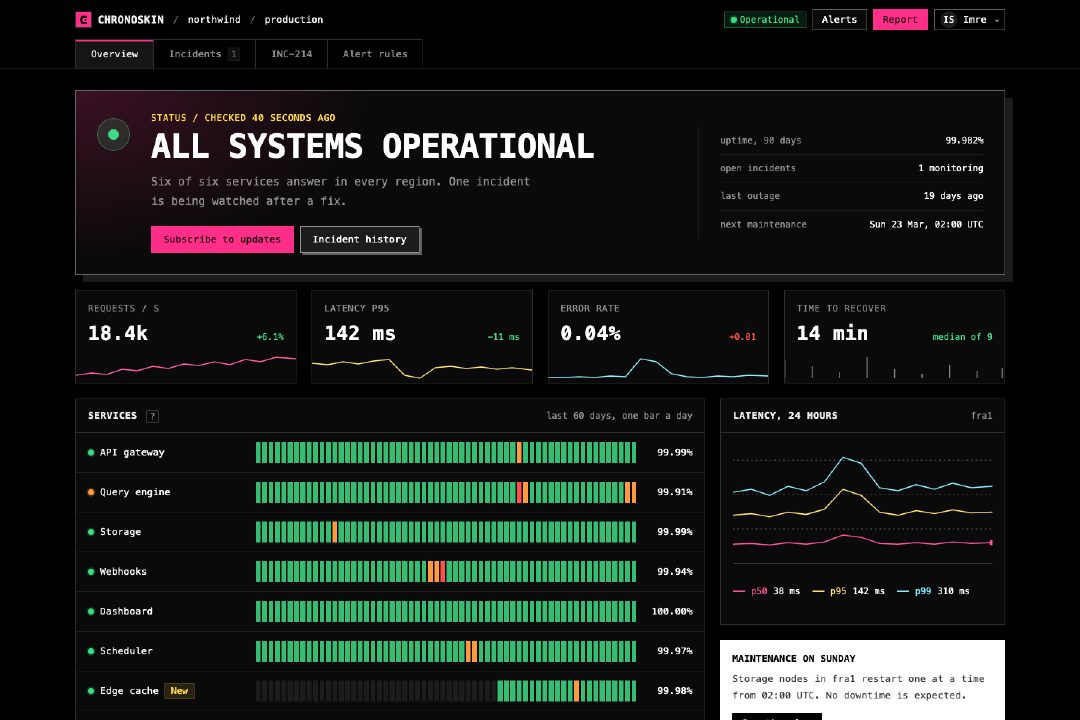Click the red bar in Query engine row

(x=519, y=492)
